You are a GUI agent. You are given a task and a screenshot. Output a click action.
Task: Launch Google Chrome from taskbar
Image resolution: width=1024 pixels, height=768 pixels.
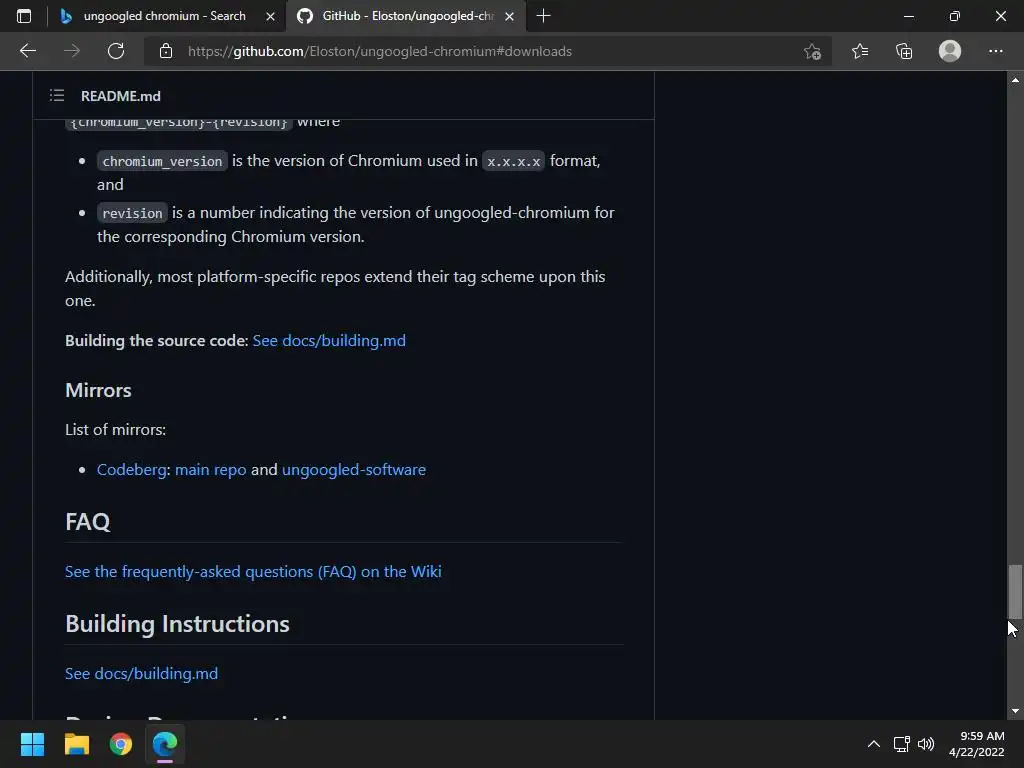pos(121,744)
